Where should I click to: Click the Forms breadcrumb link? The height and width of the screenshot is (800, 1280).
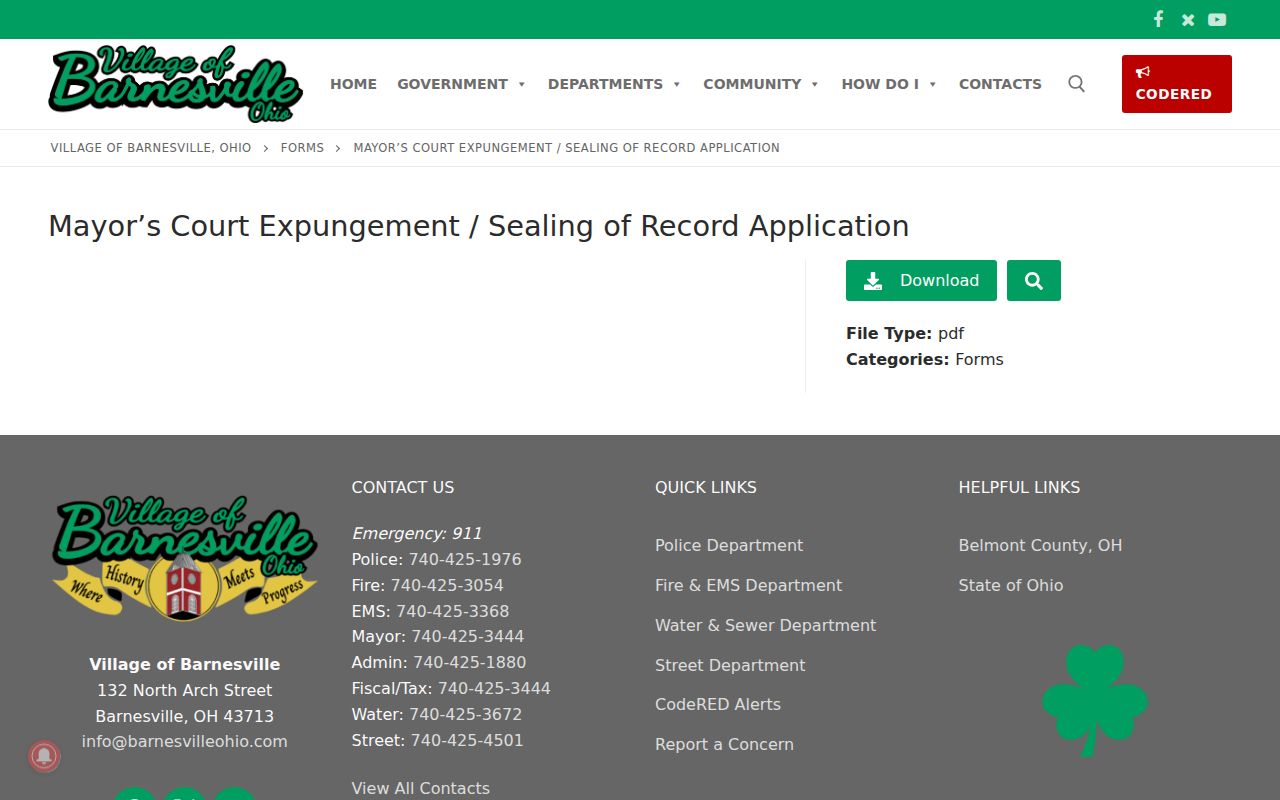302,148
